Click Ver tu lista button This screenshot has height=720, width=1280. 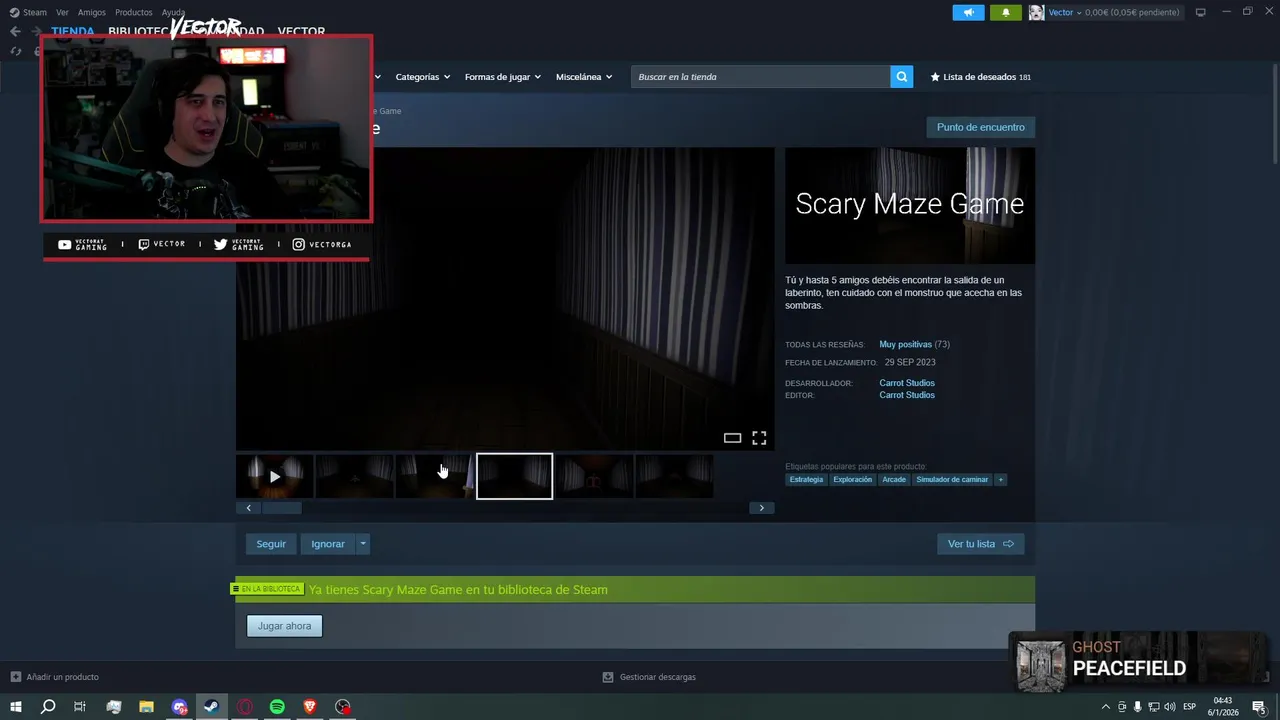click(x=980, y=544)
